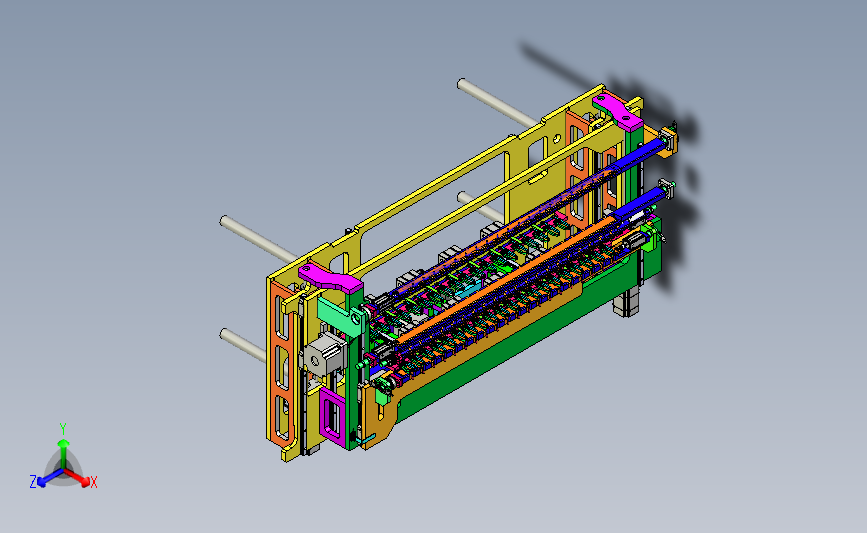Select the long orange diagonal bar along the assembly
The width and height of the screenshot is (867, 533).
click(x=506, y=278)
